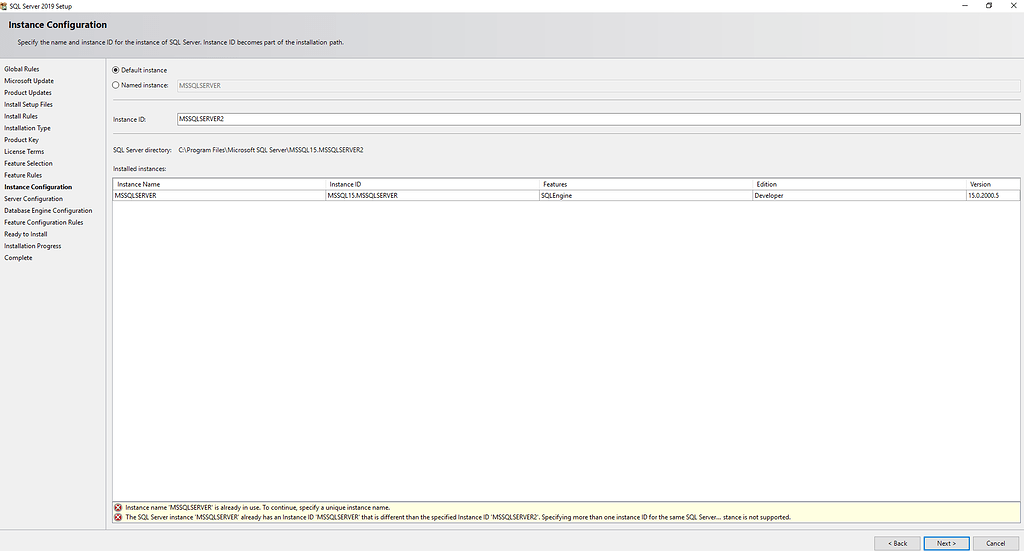Click the Named instance text box
Viewport: 1024px width, 551px height.
tap(597, 86)
